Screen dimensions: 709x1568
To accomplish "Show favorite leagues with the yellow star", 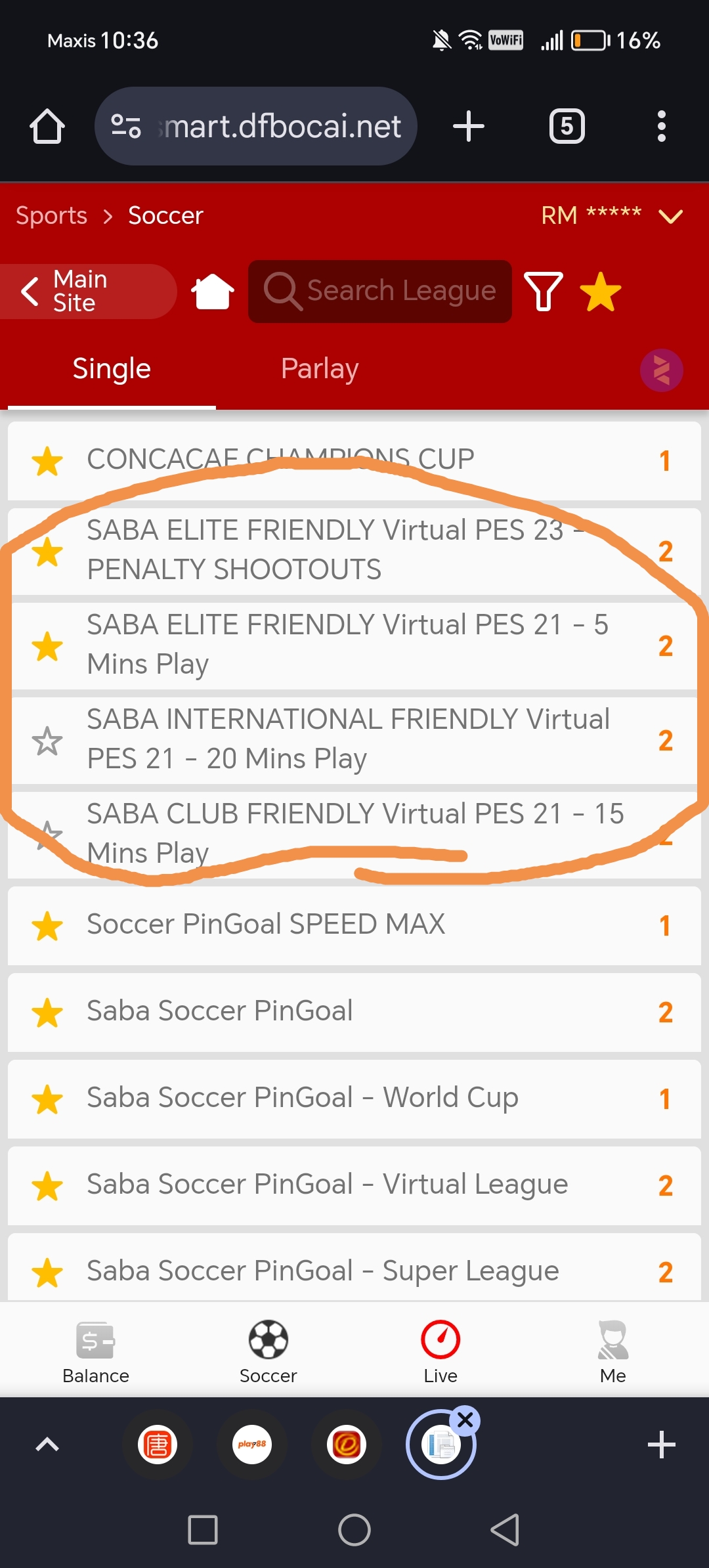I will click(601, 292).
